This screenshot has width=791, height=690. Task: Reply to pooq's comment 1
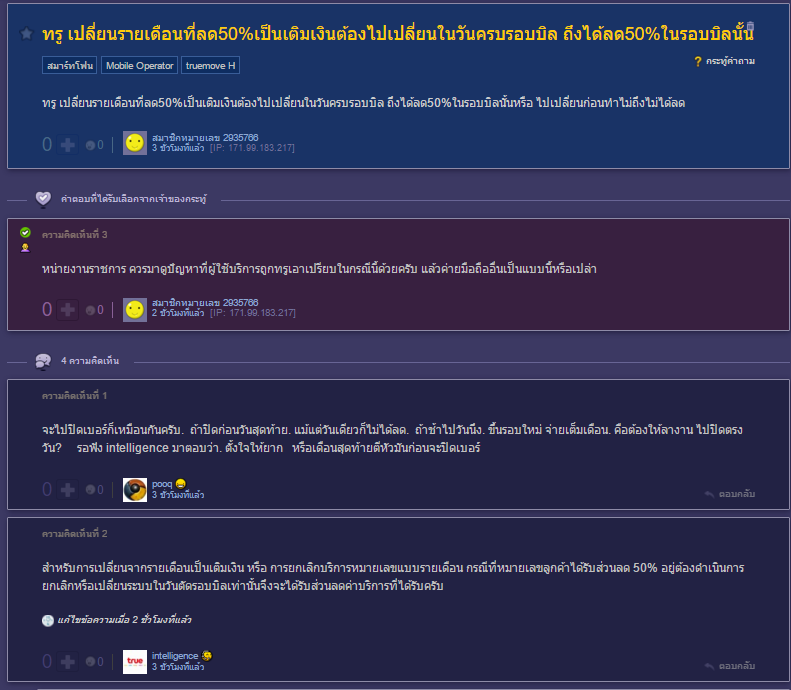(x=729, y=494)
